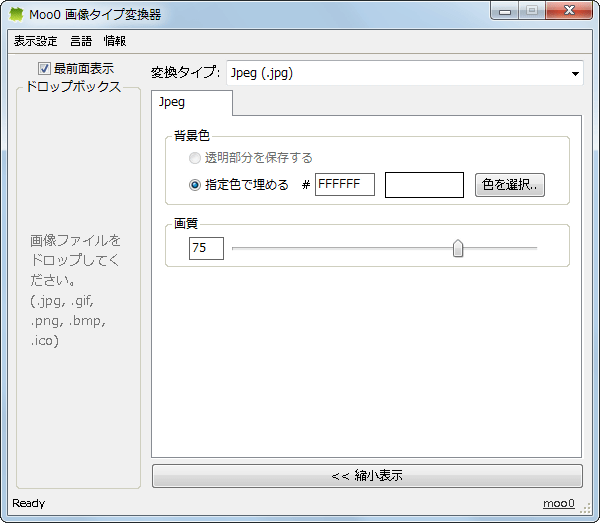Minimize the Moo0 window
This screenshot has height=523, width=600.
(x=505, y=11)
